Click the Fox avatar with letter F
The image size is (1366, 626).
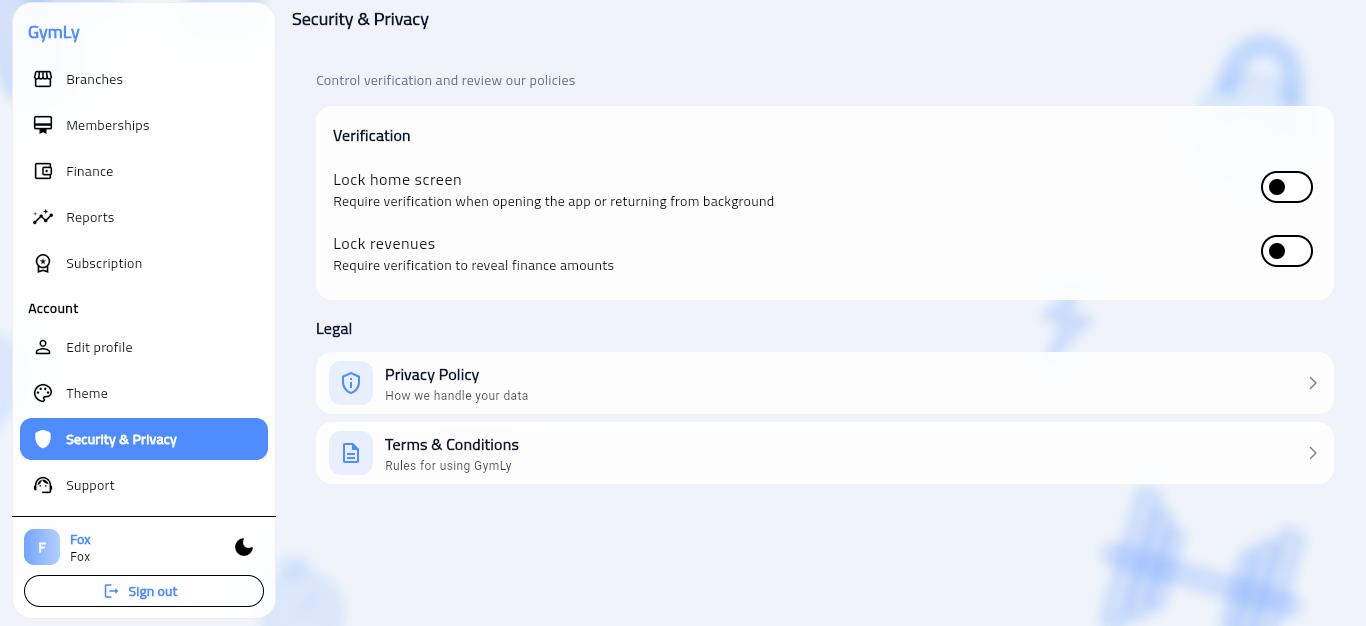pyautogui.click(x=42, y=547)
